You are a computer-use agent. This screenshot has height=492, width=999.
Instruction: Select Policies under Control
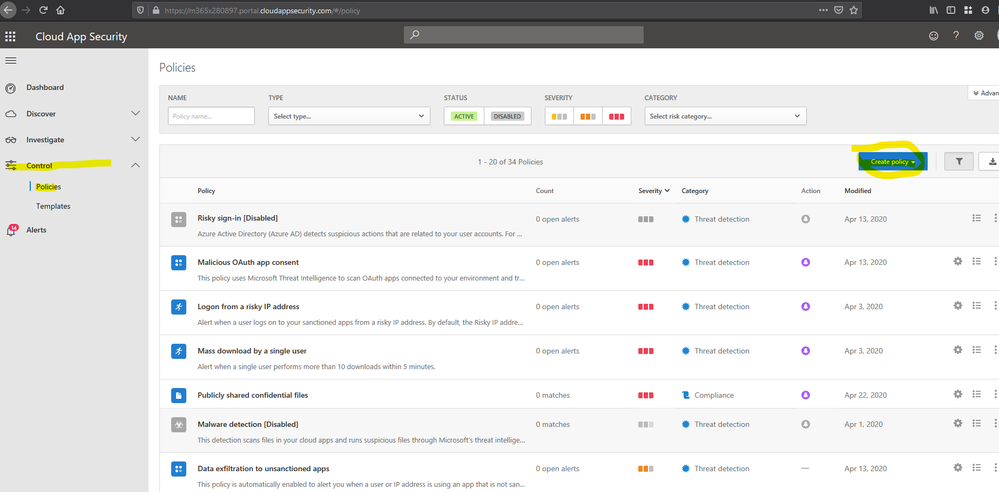(48, 187)
